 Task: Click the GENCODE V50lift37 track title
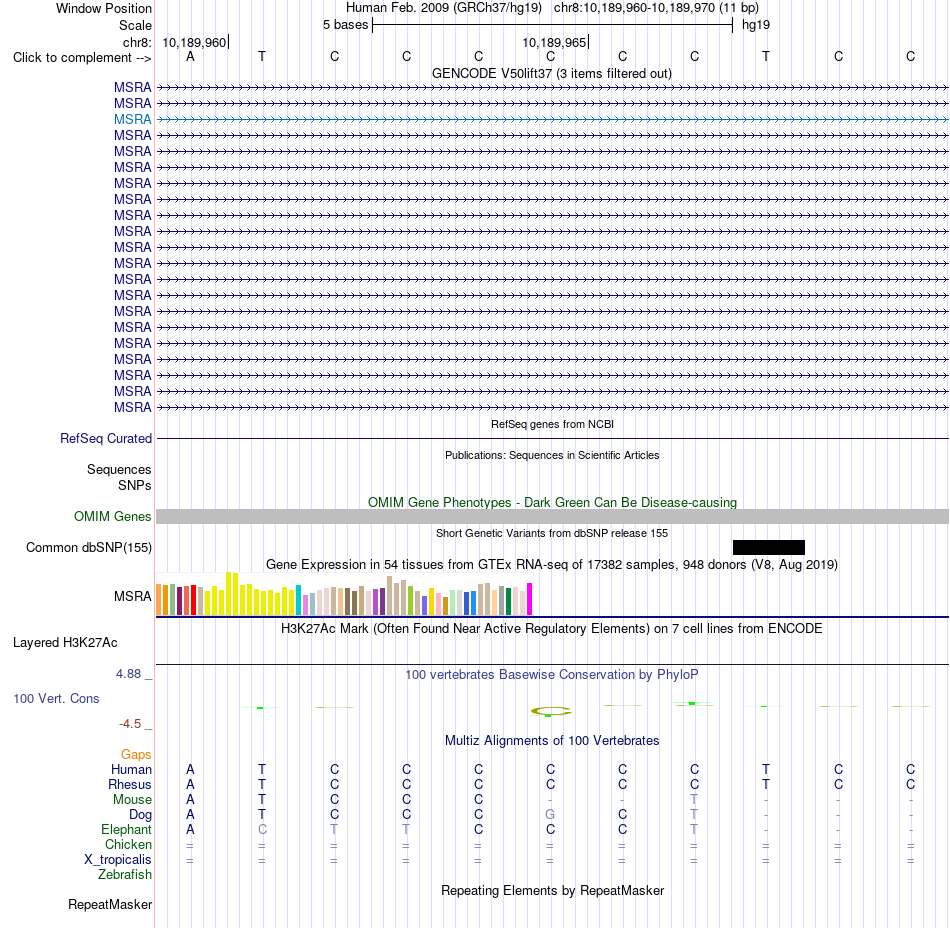pos(551,73)
